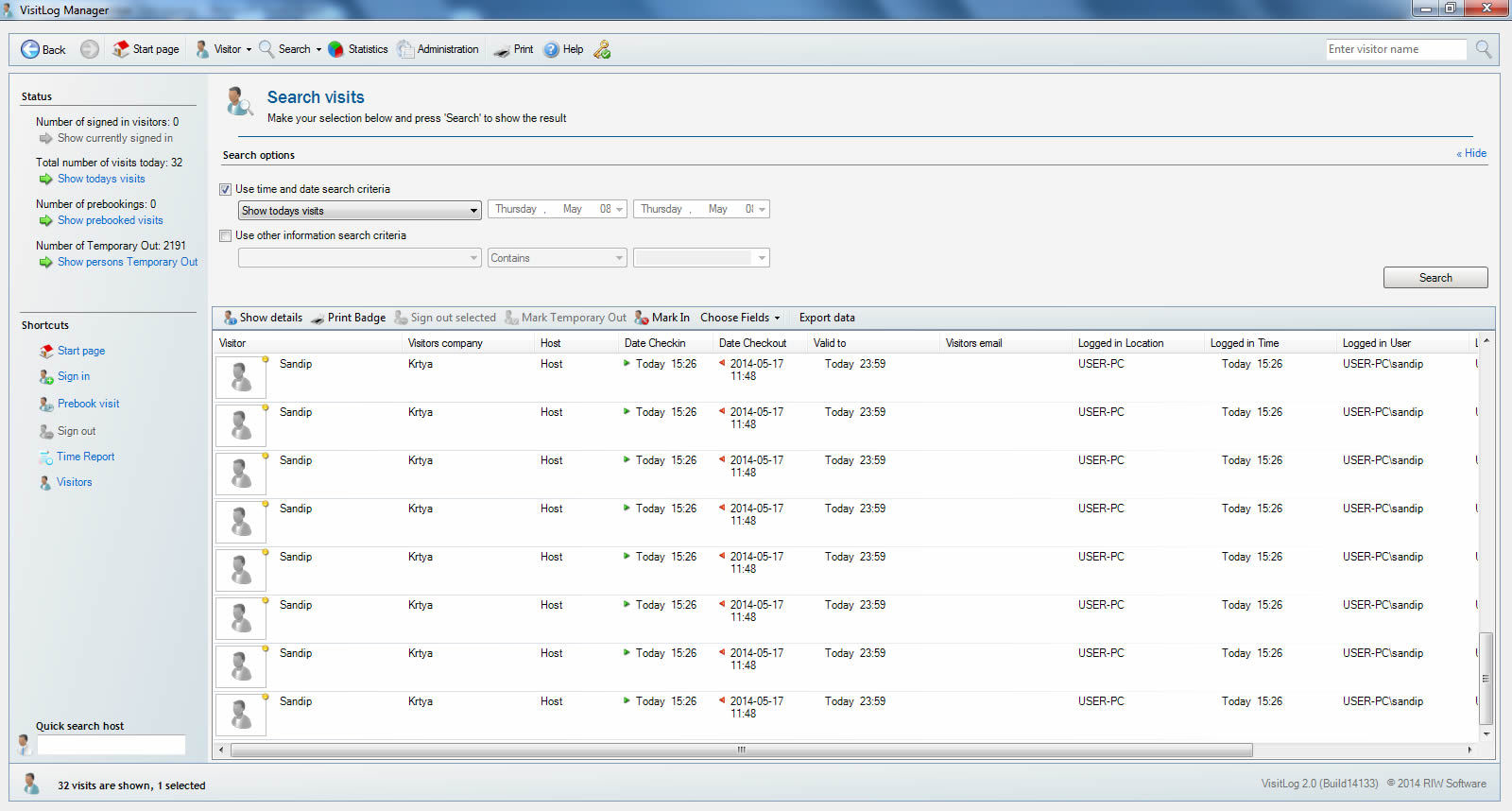The image size is (1512, 811).
Task: Click the magnifier icon beside visitor name field
Action: click(x=1484, y=49)
